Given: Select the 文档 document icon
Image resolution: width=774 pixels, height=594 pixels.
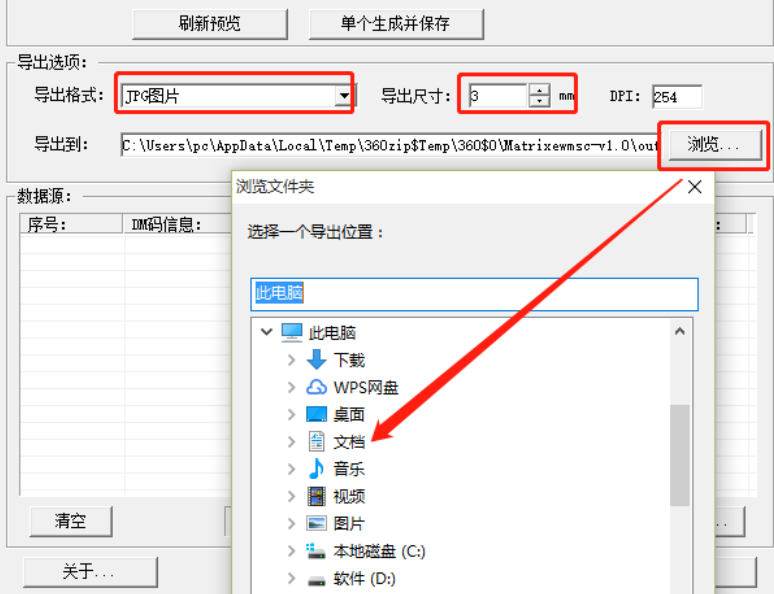Looking at the screenshot, I should (316, 441).
